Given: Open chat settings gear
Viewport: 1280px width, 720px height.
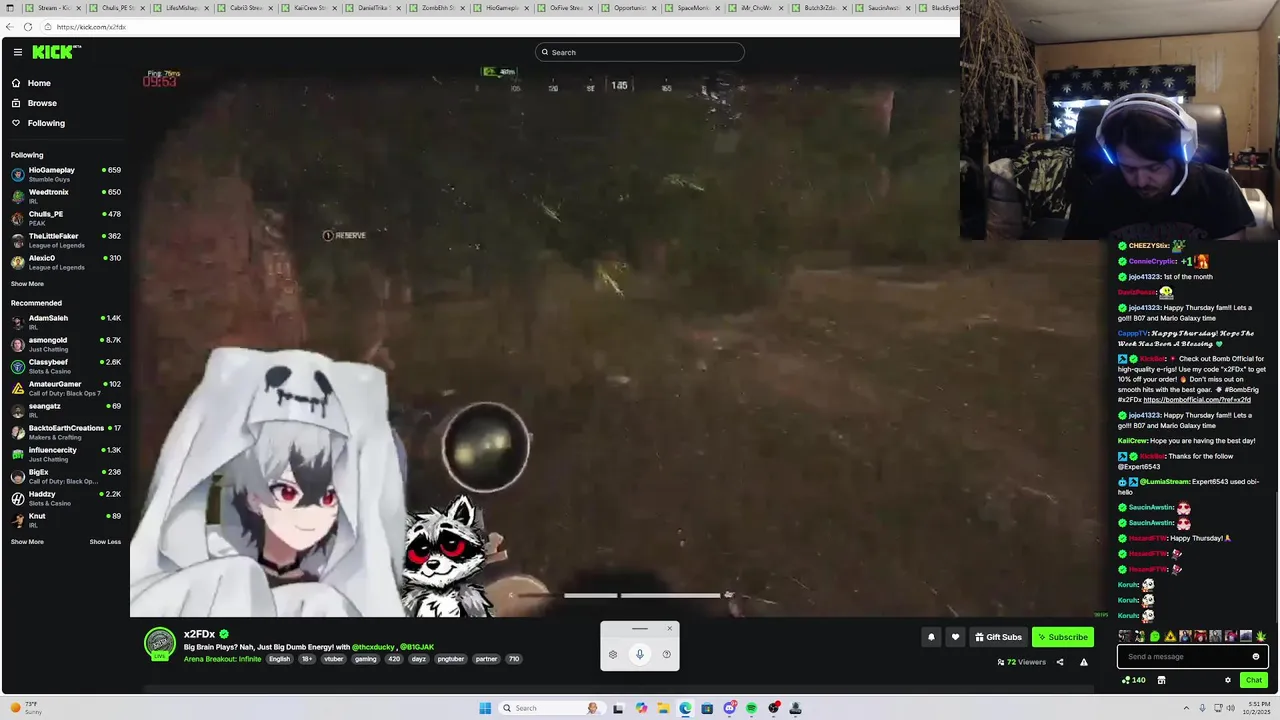Looking at the screenshot, I should coord(1228,680).
